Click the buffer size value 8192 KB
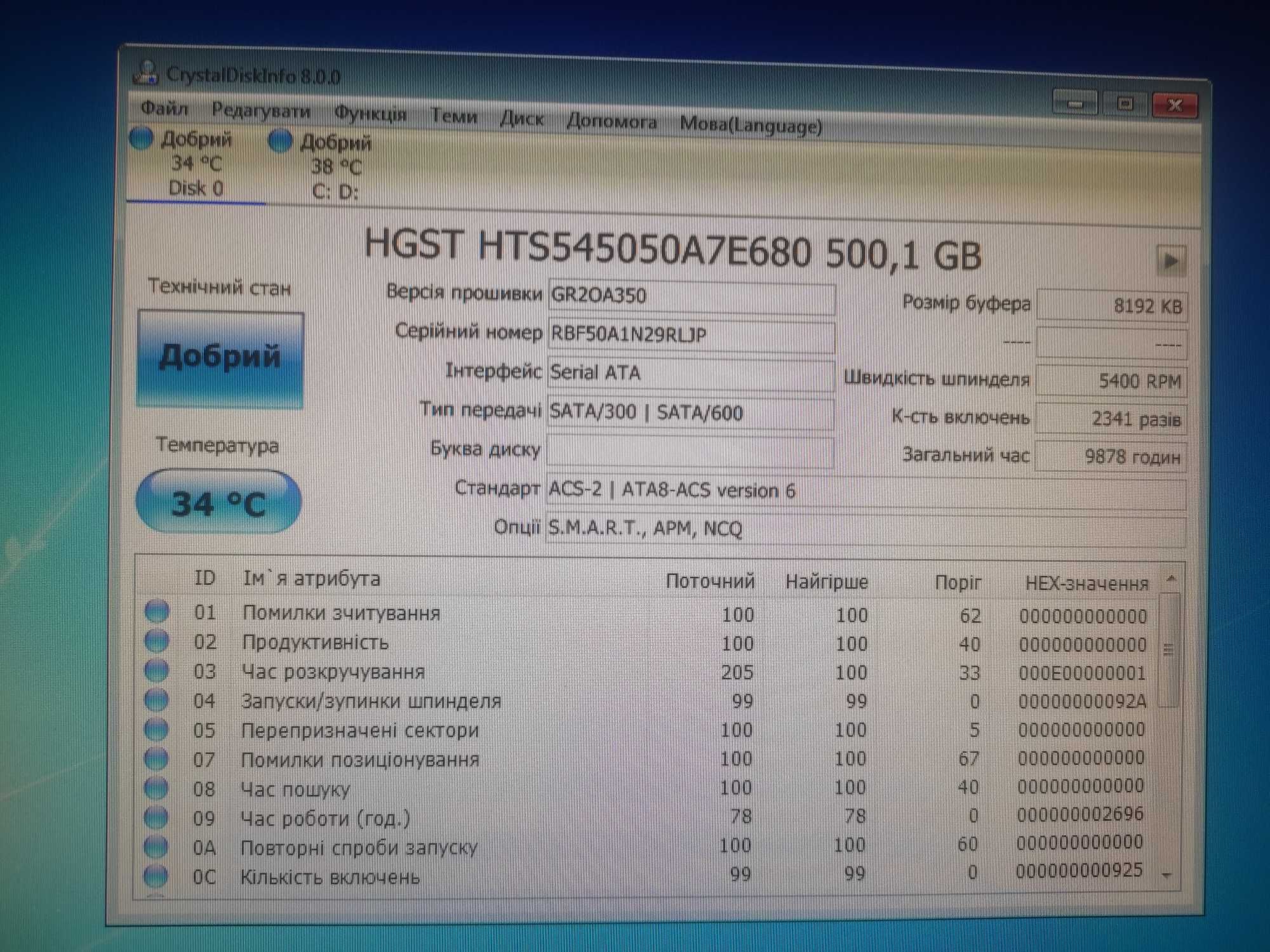1270x952 pixels. (1111, 305)
